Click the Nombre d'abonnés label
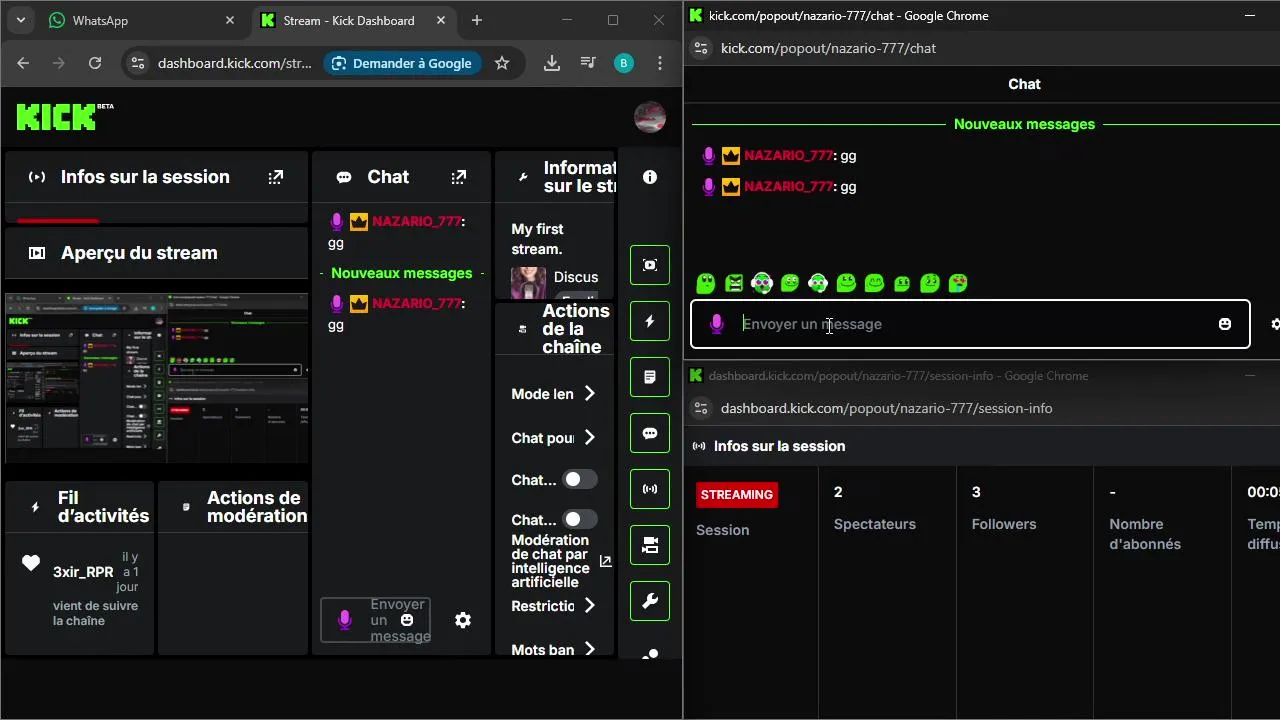 pyautogui.click(x=1145, y=534)
